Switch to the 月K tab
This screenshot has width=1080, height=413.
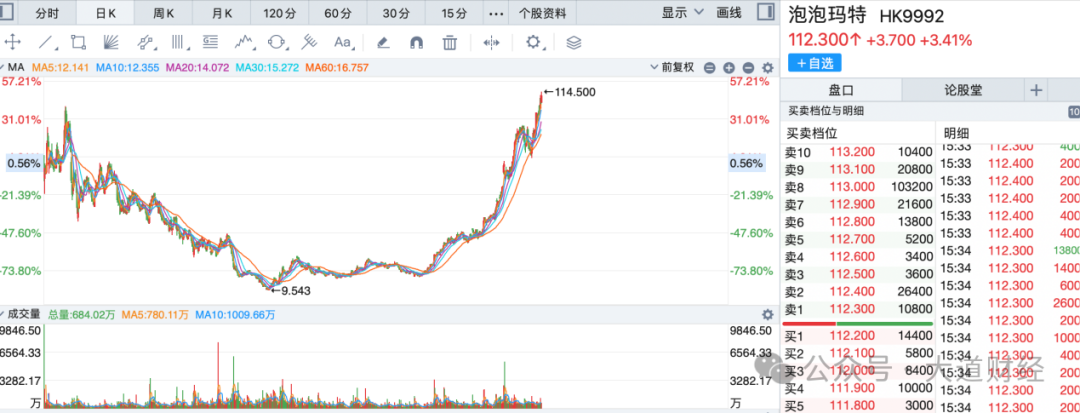[222, 12]
